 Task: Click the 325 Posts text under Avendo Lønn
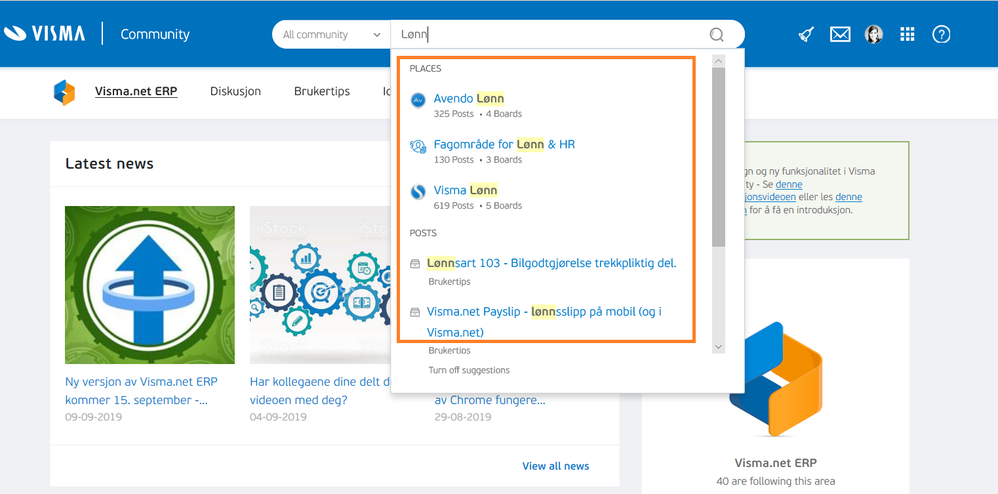454,114
